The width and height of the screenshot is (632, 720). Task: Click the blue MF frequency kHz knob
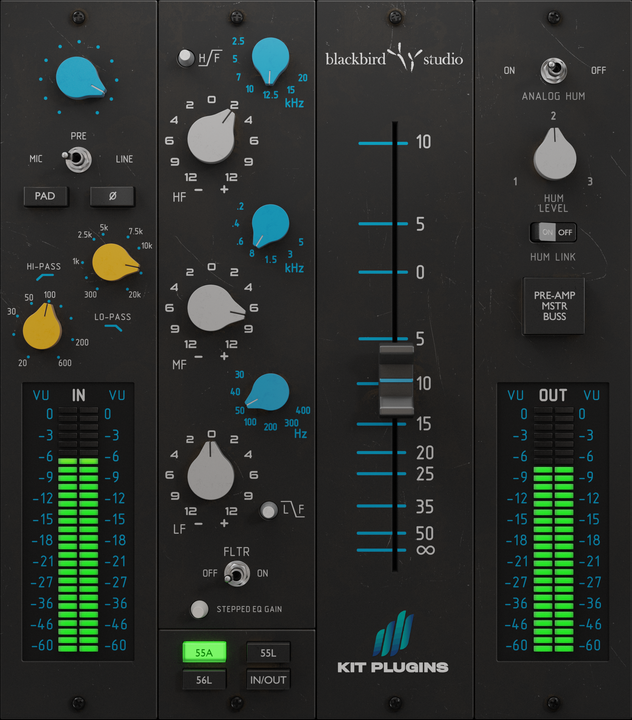[x=270, y=225]
